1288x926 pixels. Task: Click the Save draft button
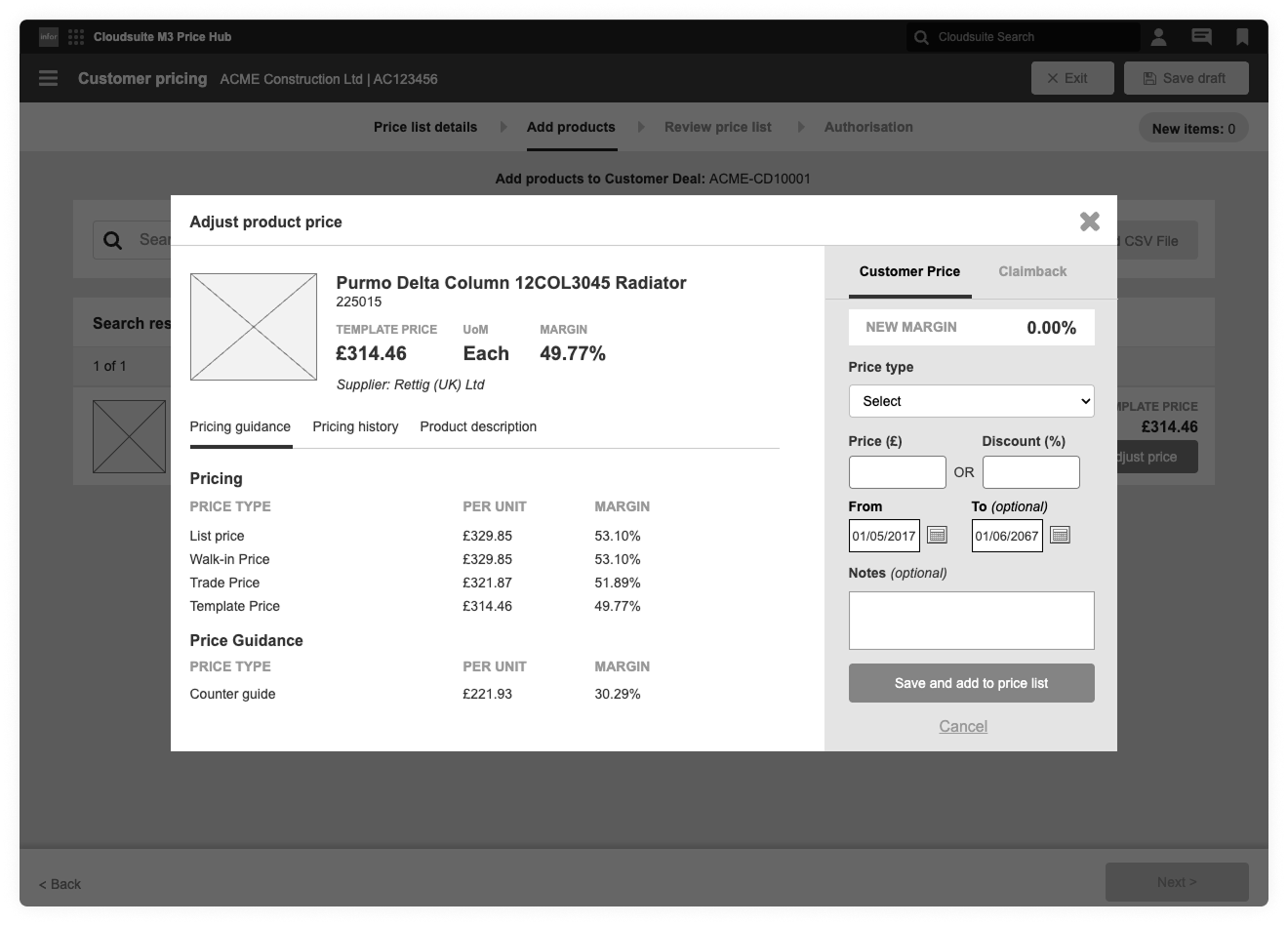1187,78
